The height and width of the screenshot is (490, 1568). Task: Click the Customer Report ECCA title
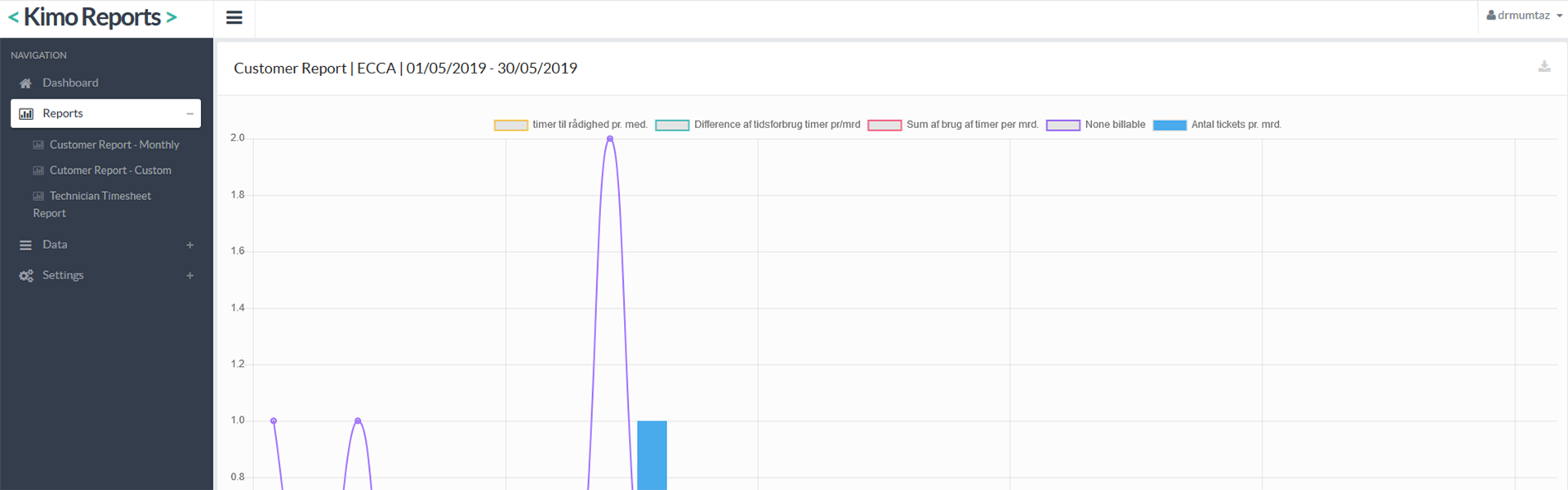coord(405,68)
